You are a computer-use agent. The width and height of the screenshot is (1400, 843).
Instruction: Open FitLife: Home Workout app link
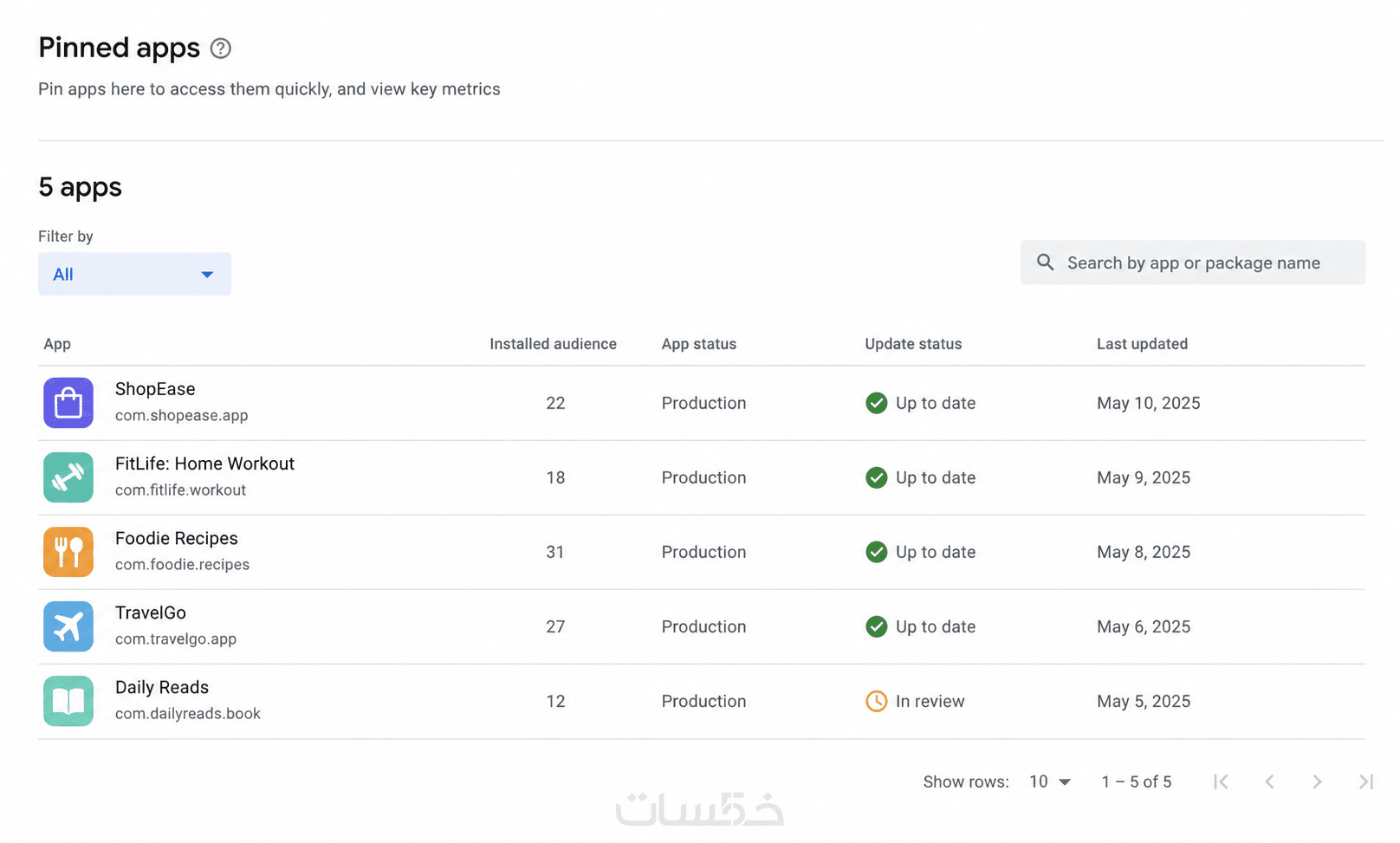pos(204,464)
